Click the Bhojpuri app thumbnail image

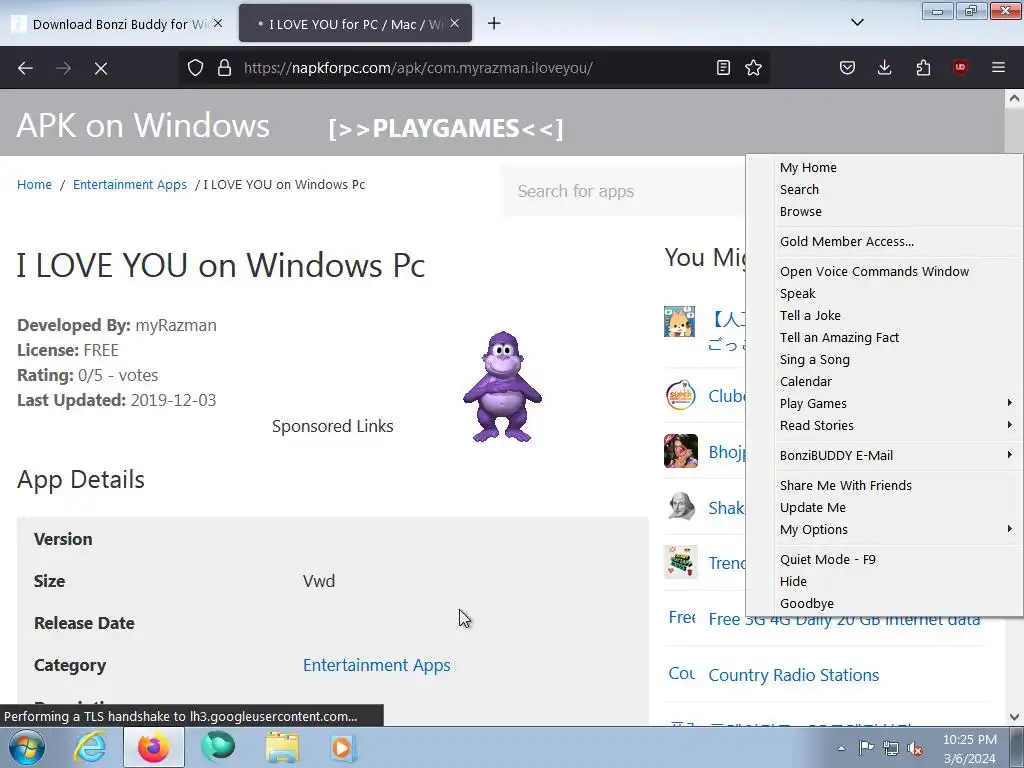point(680,451)
